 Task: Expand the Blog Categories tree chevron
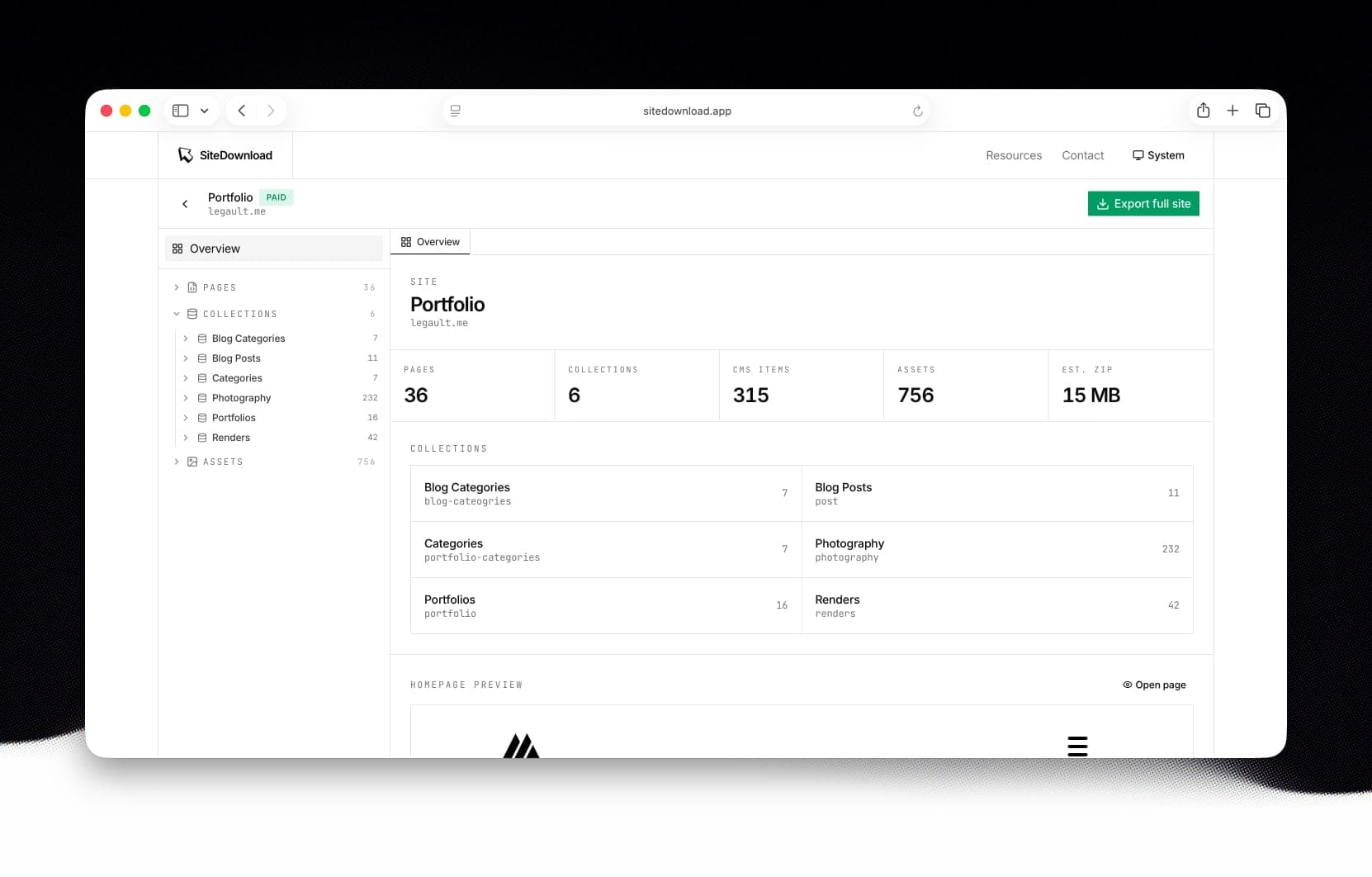186,339
